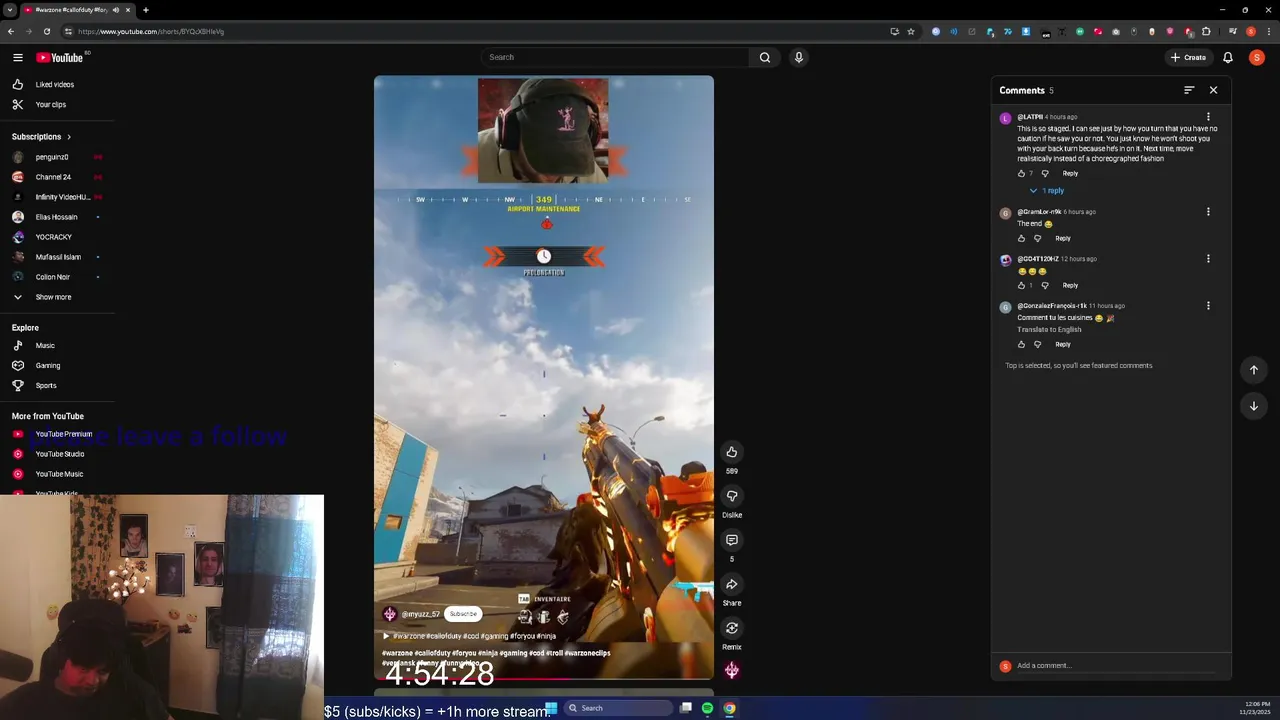Viewport: 1280px width, 720px height.
Task: Open Chrome three-dot menu
Action: pos(1268,31)
